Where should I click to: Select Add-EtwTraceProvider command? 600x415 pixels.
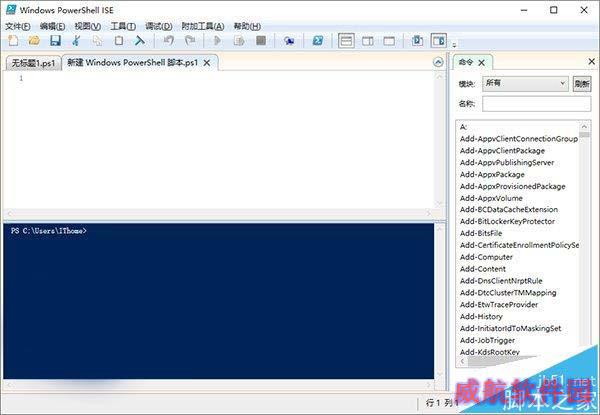[499, 304]
